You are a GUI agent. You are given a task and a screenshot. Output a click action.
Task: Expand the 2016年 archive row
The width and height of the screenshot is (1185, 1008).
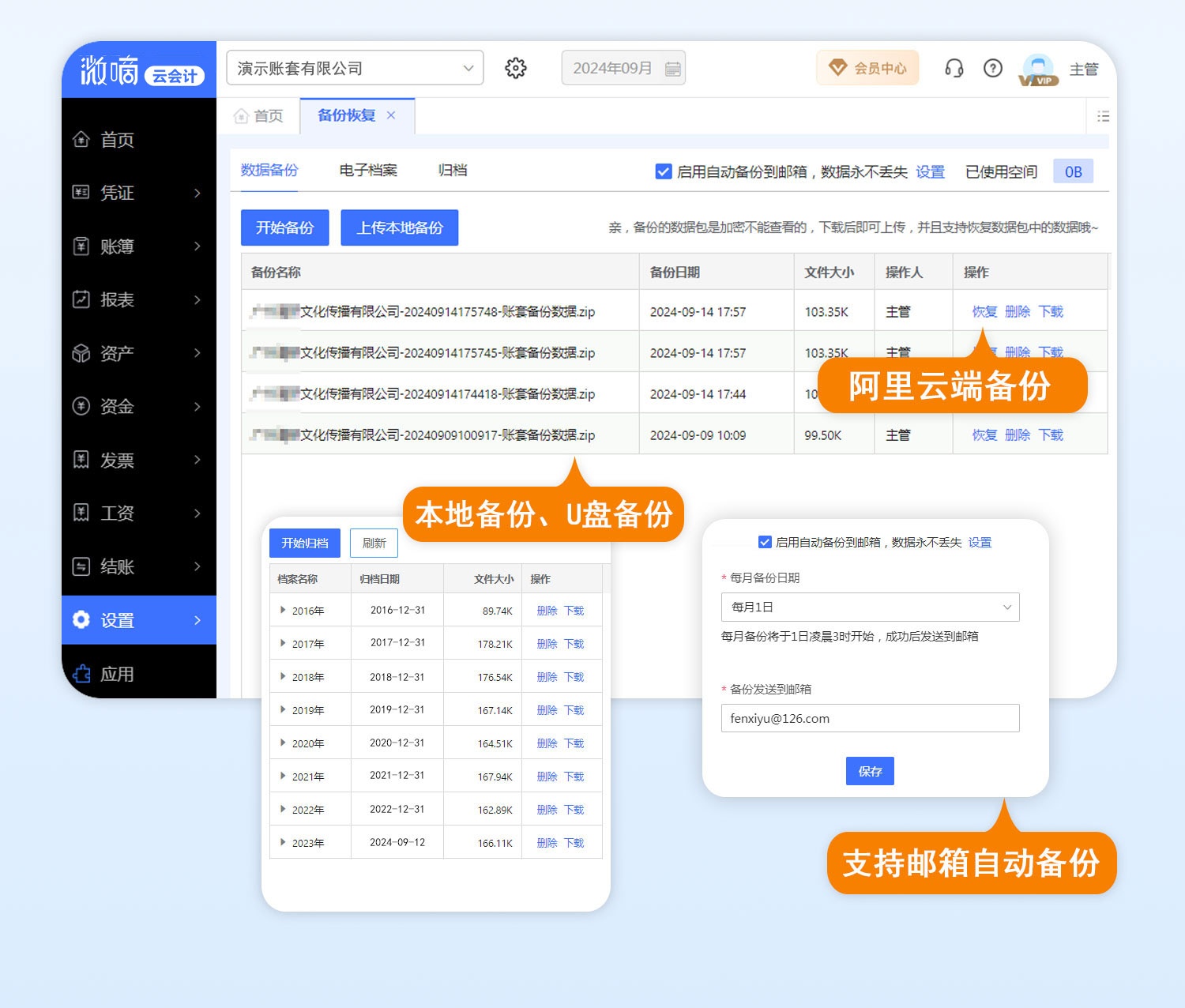click(283, 610)
